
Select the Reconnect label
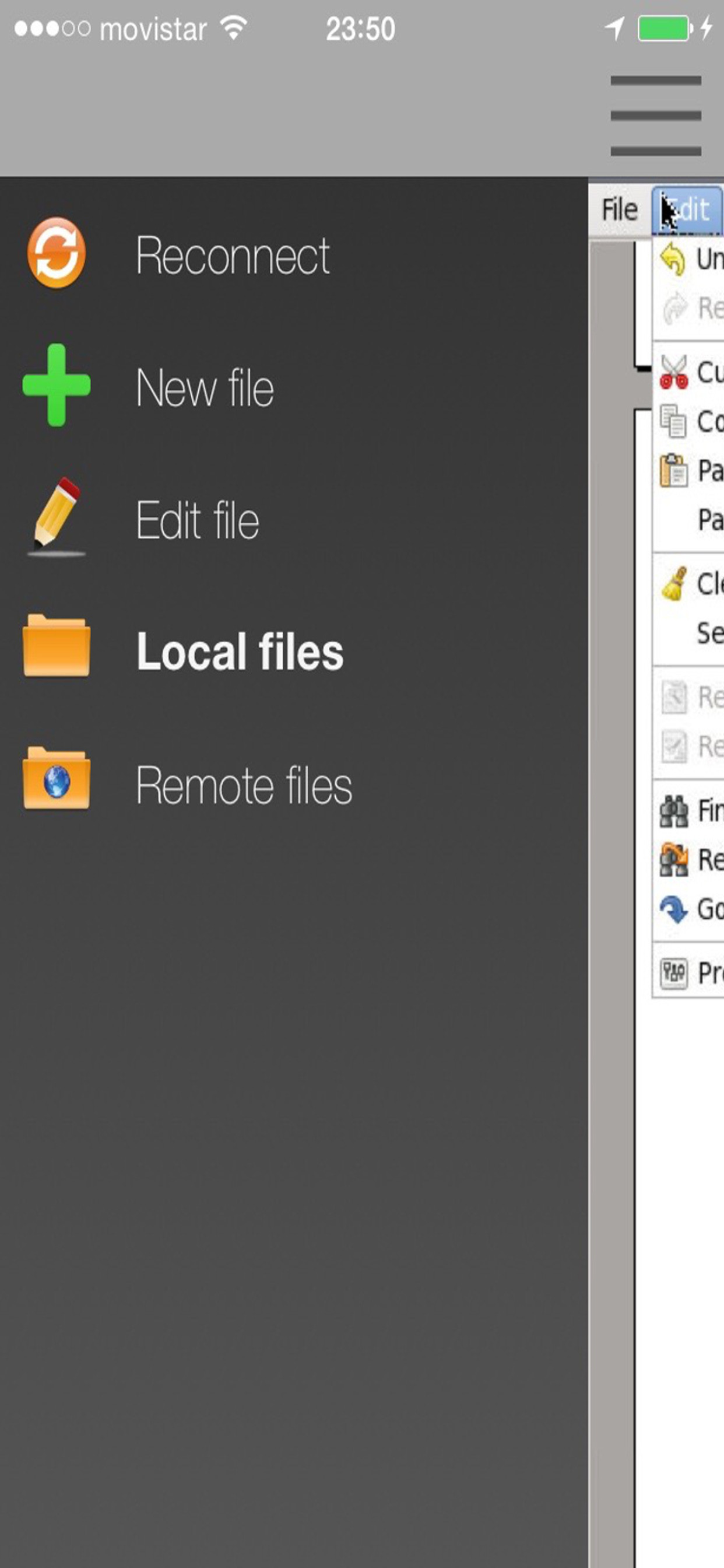point(233,256)
